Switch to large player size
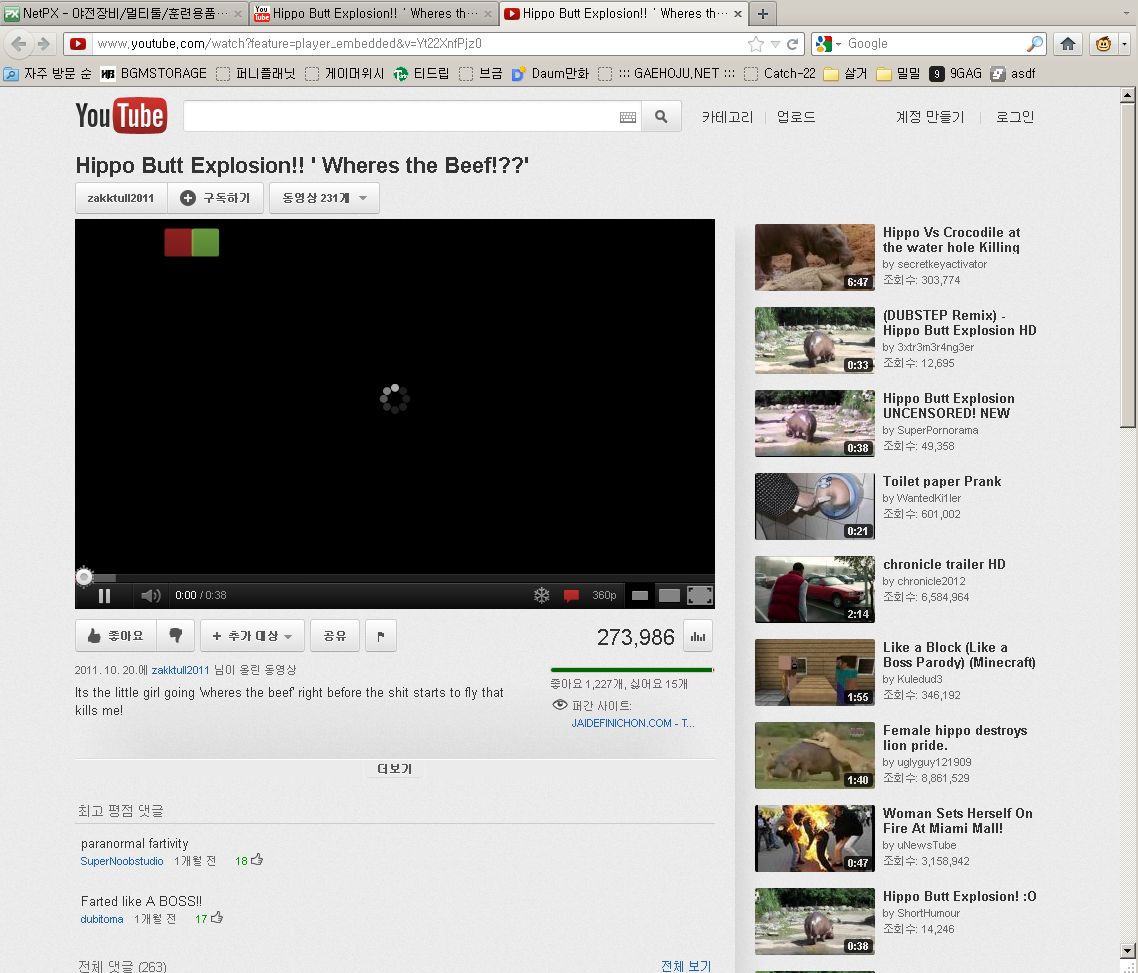This screenshot has width=1138, height=973. click(669, 596)
